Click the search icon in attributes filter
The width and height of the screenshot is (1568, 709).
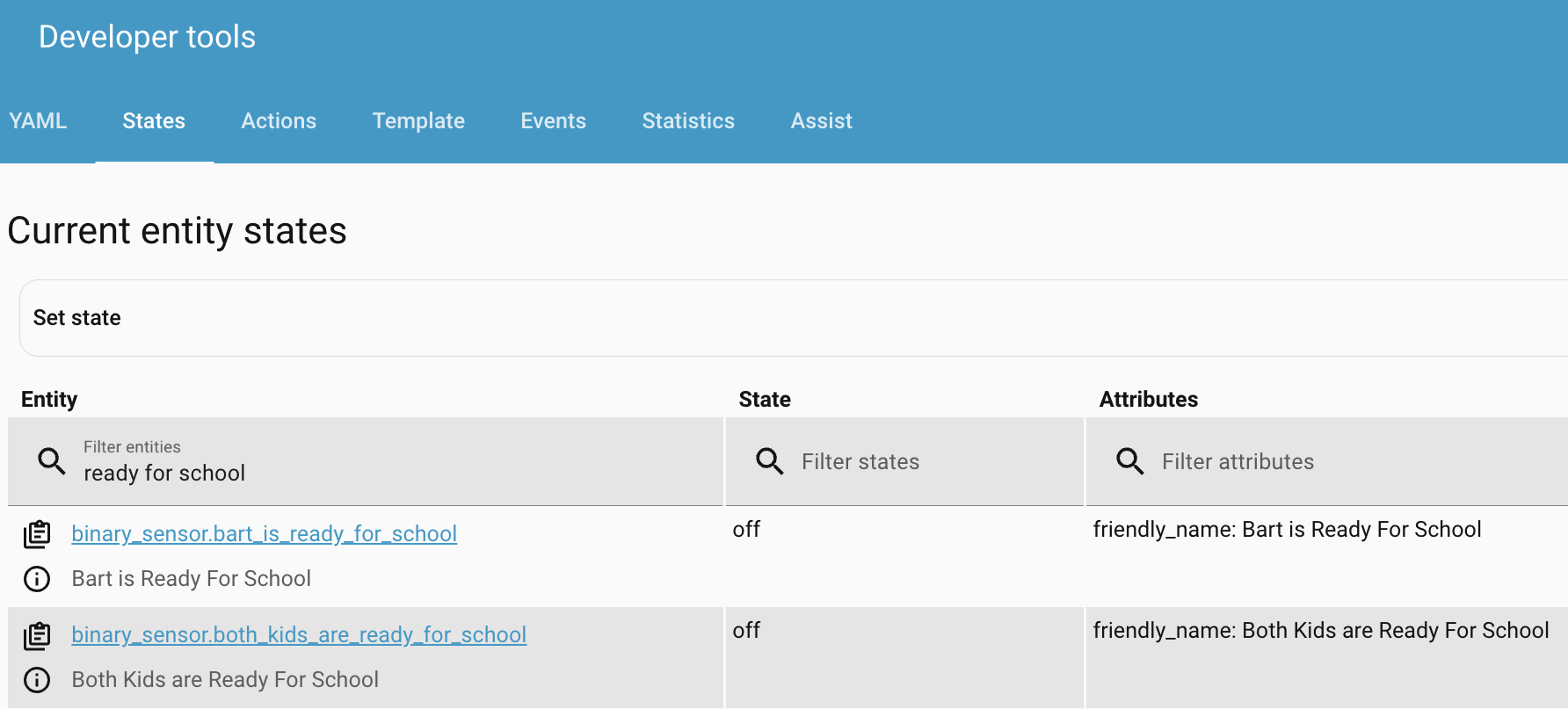[x=1130, y=461]
